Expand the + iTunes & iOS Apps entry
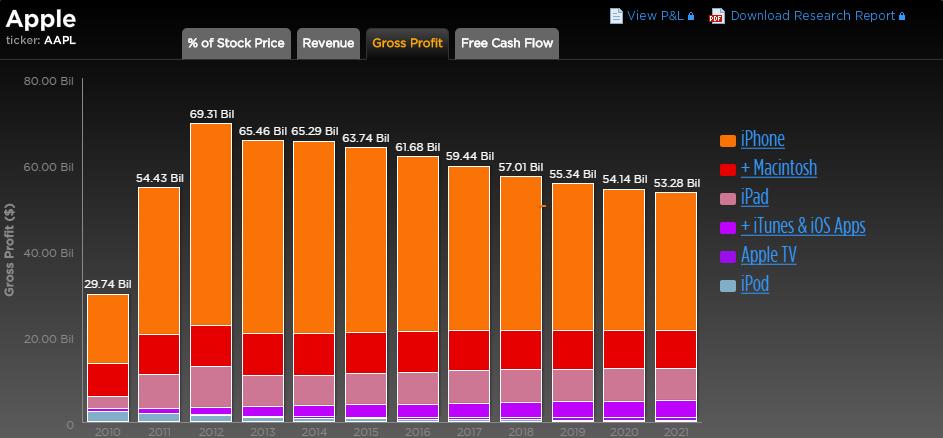Image resolution: width=943 pixels, height=438 pixels. 802,226
